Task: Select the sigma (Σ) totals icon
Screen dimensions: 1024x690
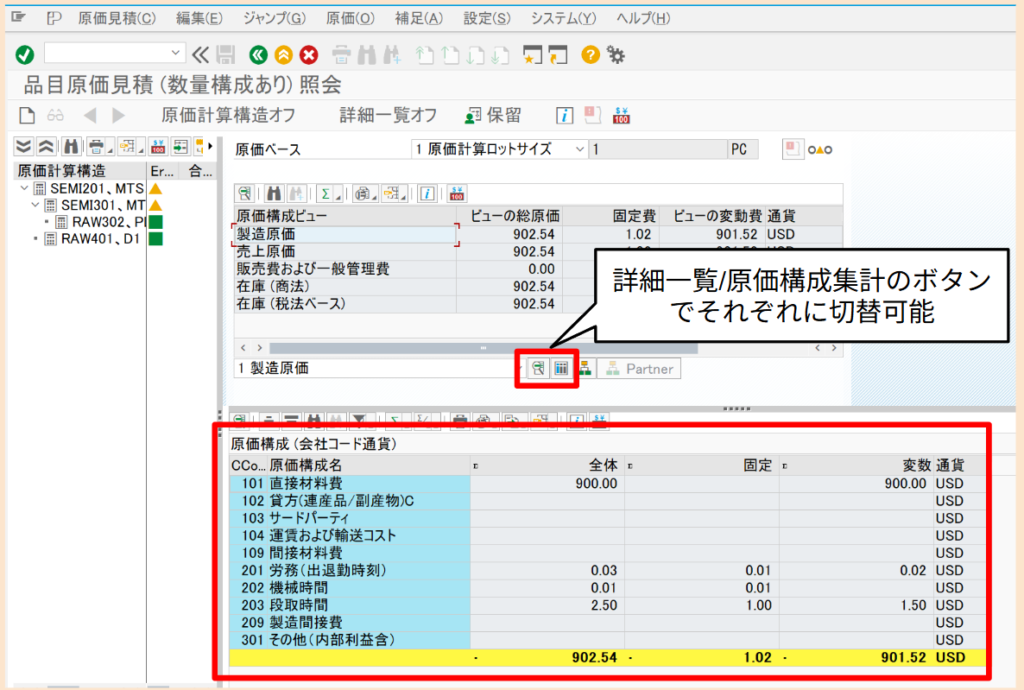Action: coord(327,193)
